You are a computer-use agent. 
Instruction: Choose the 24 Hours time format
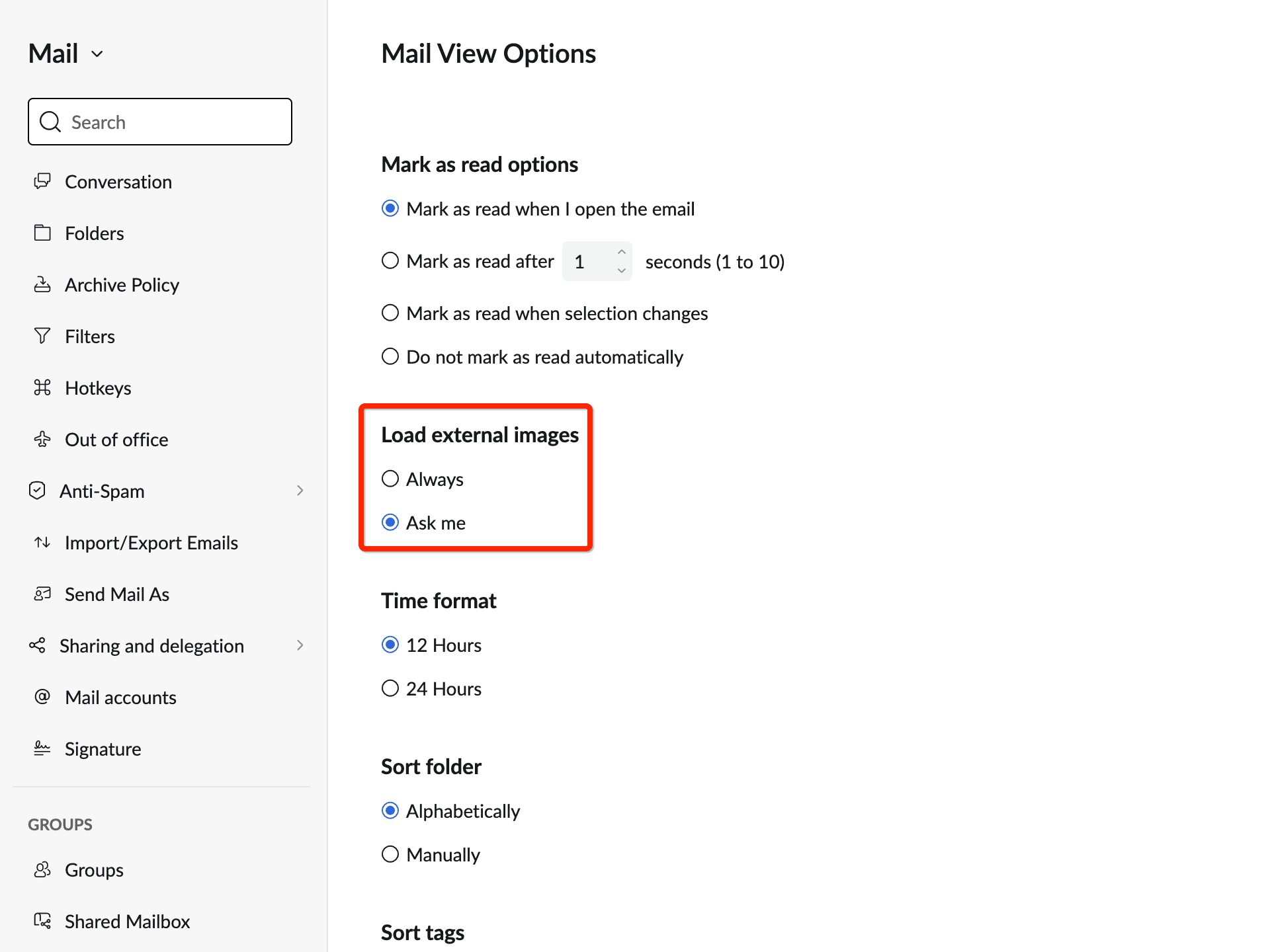pyautogui.click(x=390, y=688)
